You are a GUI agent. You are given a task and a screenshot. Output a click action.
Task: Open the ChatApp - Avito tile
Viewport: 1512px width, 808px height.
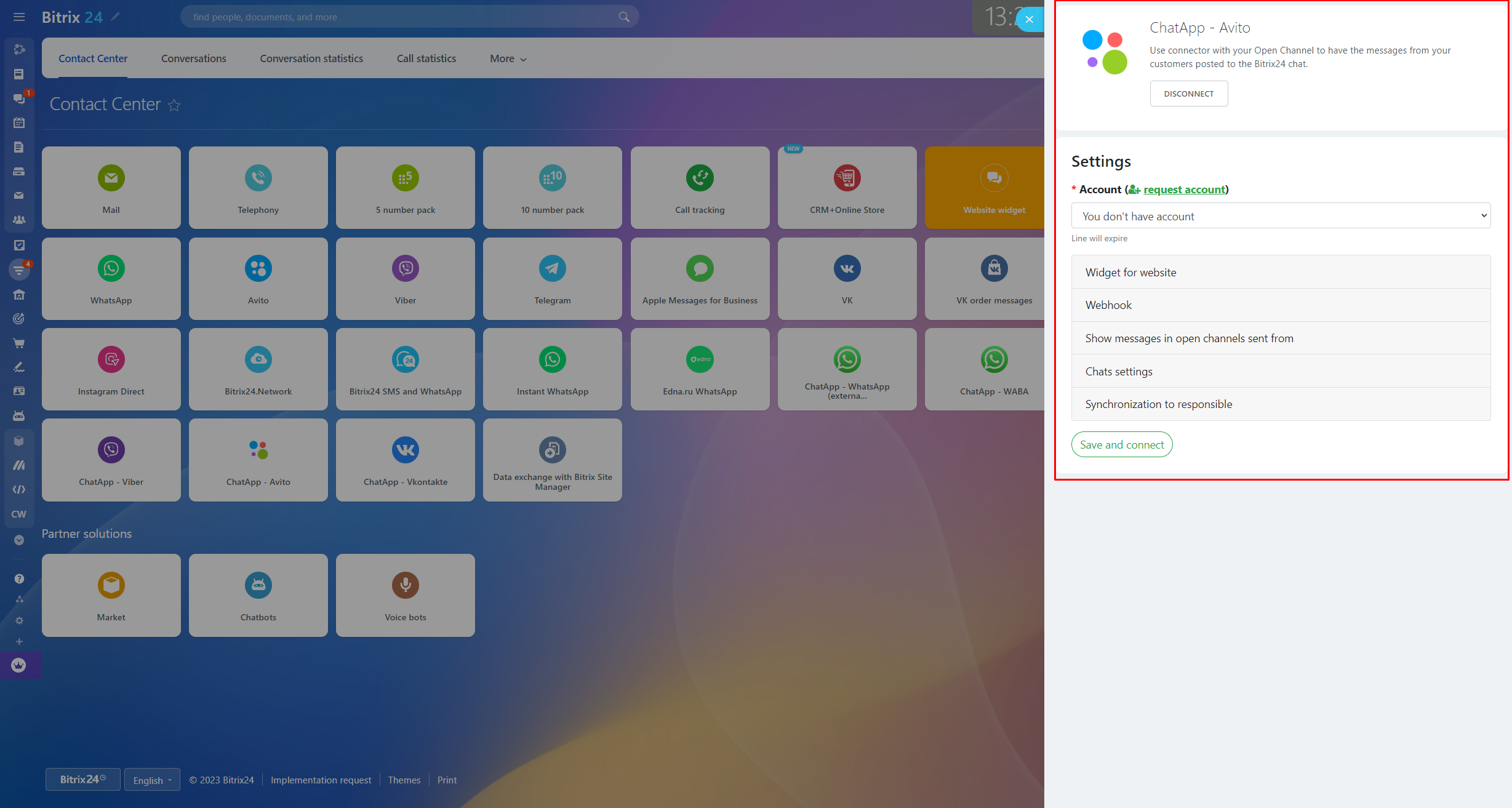[x=258, y=460]
